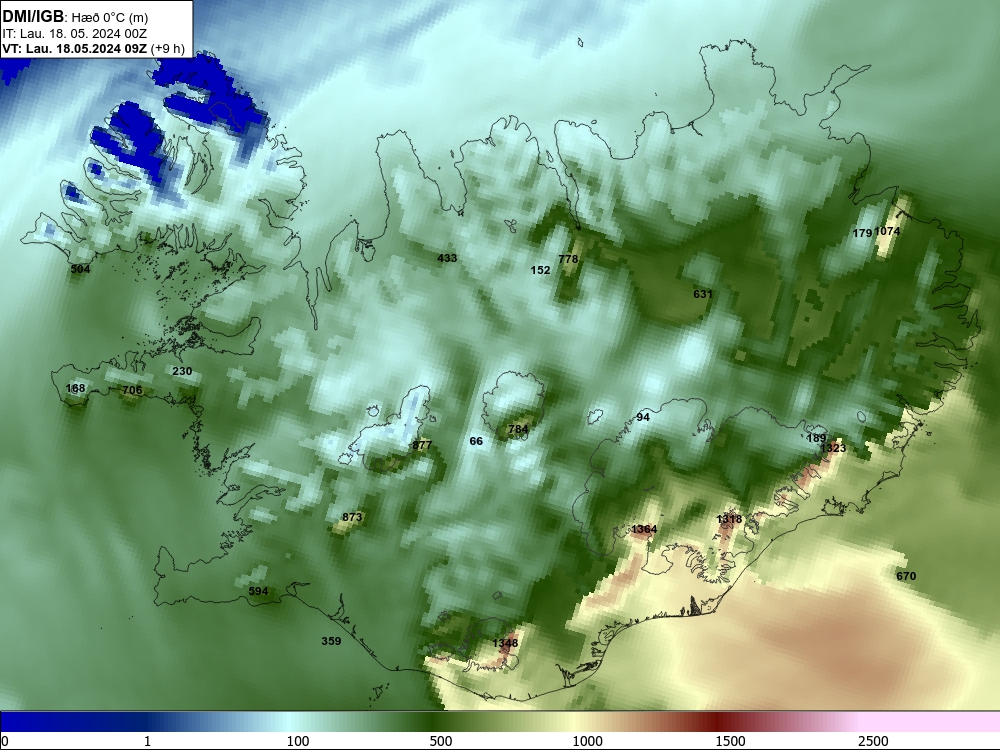Click the 168 value label
1000x750 pixels.
[x=75, y=388]
